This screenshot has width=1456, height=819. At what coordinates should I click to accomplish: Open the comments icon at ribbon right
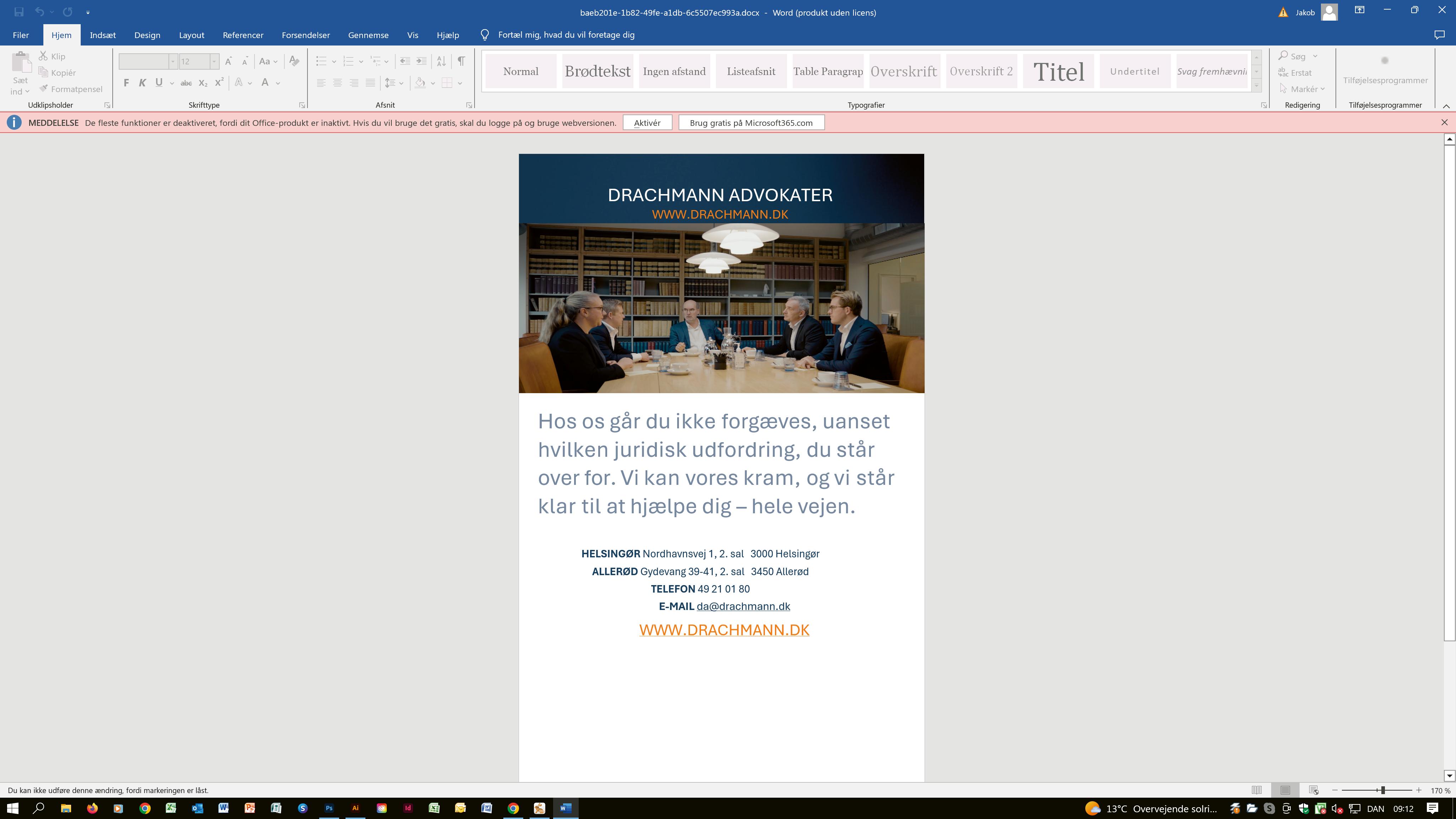click(1440, 35)
